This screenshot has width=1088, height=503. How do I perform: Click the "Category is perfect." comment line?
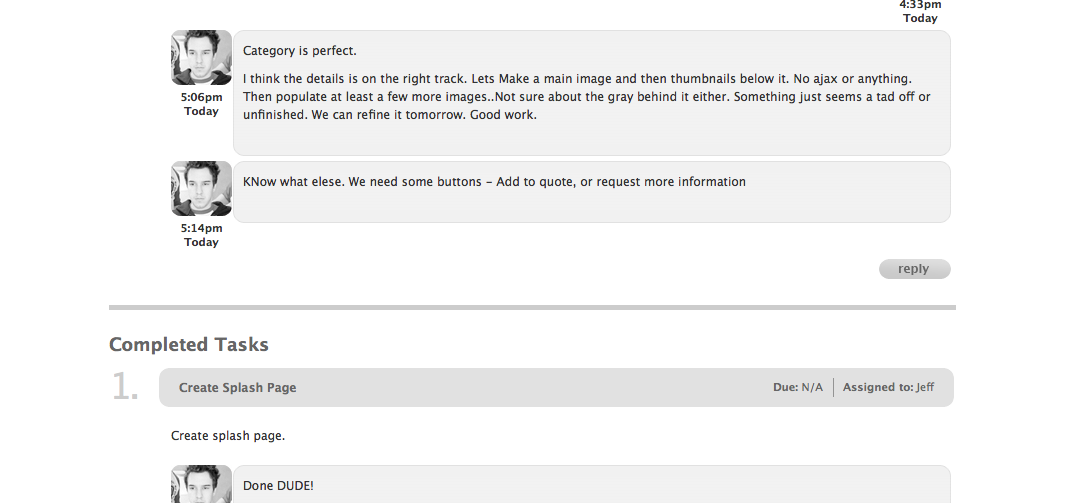[x=300, y=51]
